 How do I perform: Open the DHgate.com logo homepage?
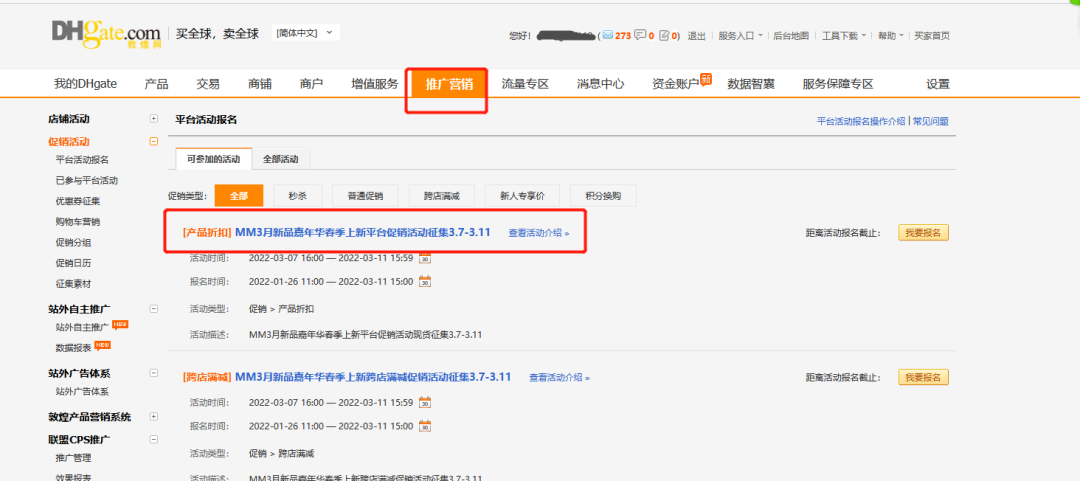click(106, 34)
